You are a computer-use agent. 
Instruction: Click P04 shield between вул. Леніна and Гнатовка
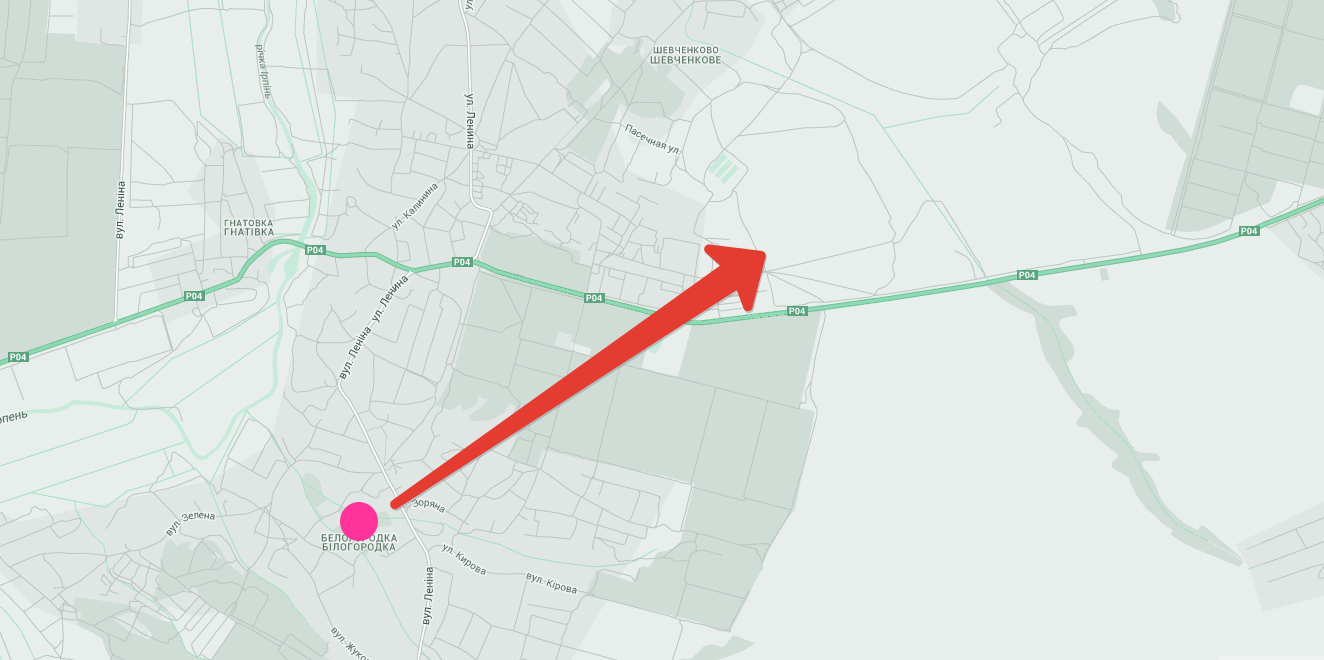(194, 296)
